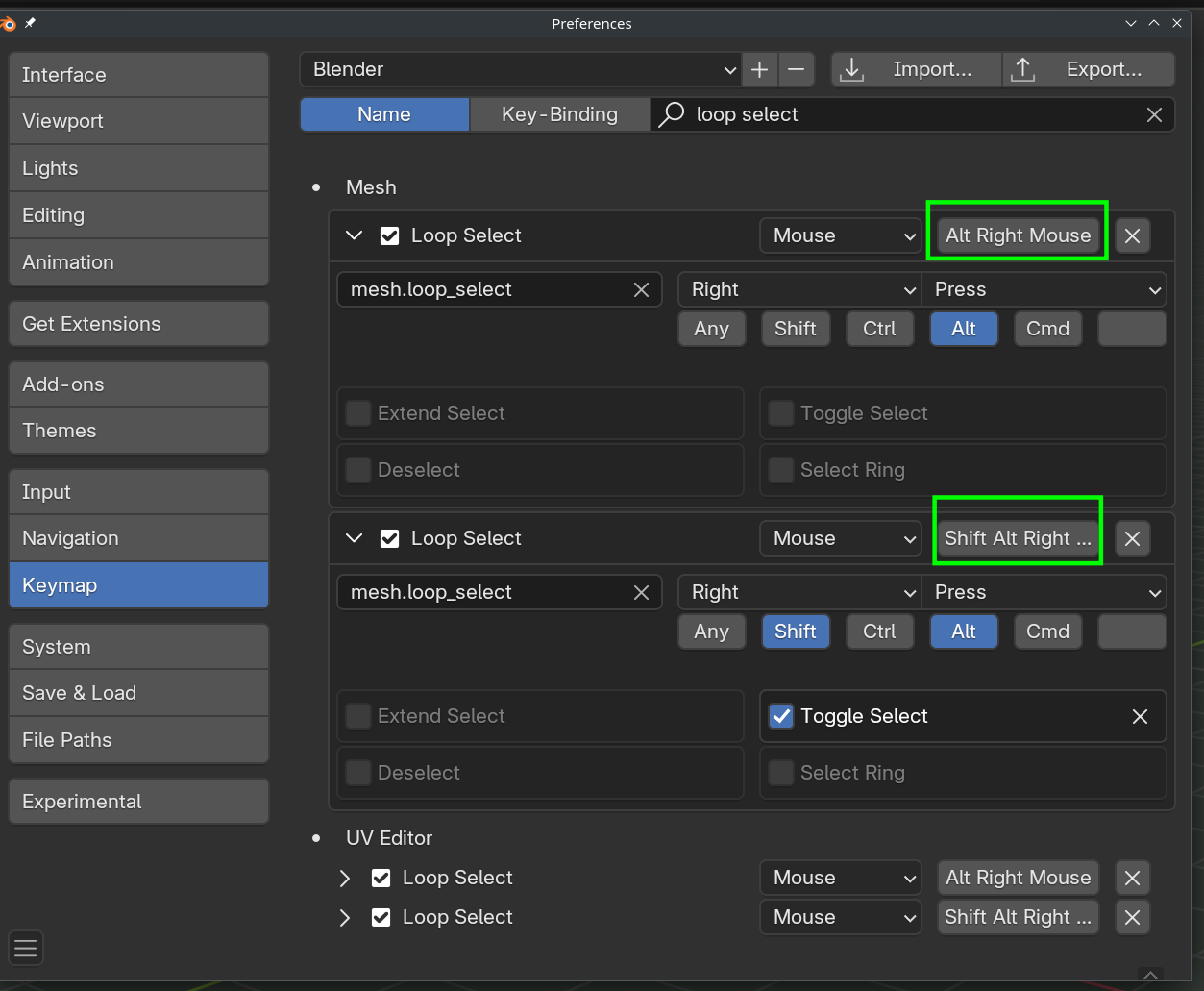Open the Blender keymap preset dropdown
1204x991 pixels.
coord(520,69)
